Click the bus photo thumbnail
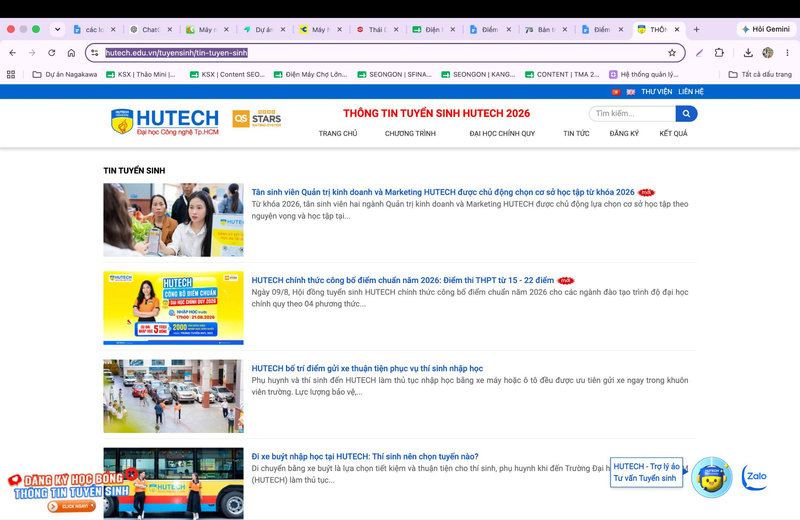 (x=173, y=484)
